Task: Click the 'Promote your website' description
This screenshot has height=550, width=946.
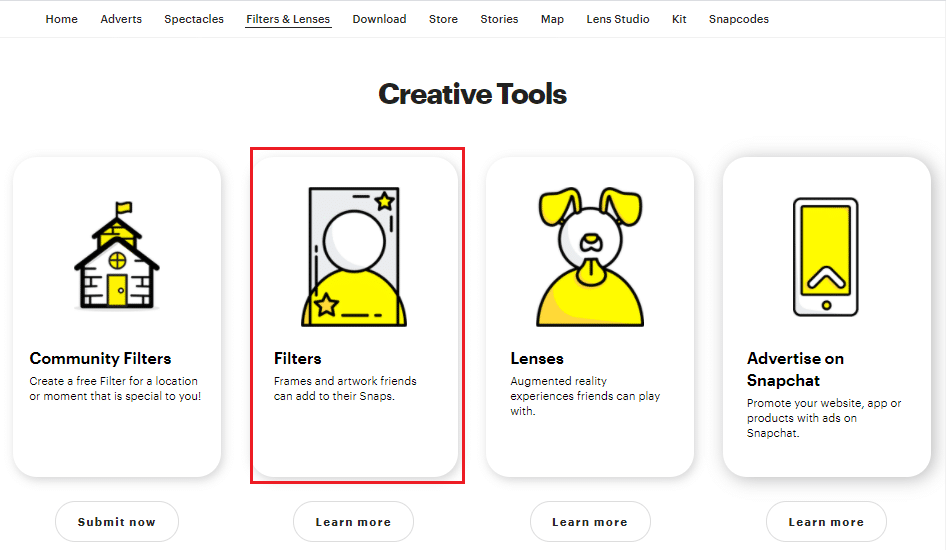Action: (x=824, y=418)
